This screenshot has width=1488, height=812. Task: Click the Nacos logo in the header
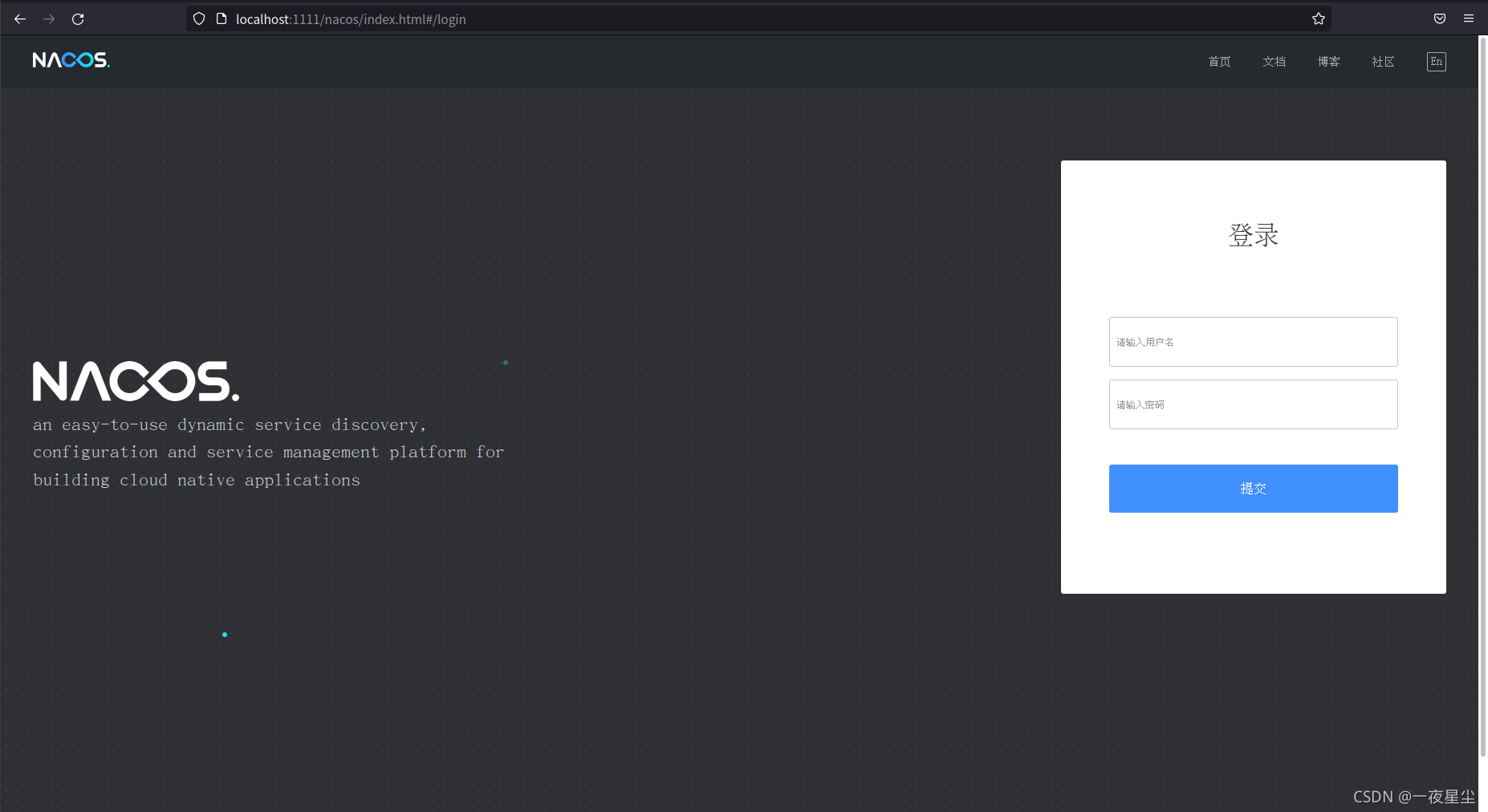click(x=71, y=60)
